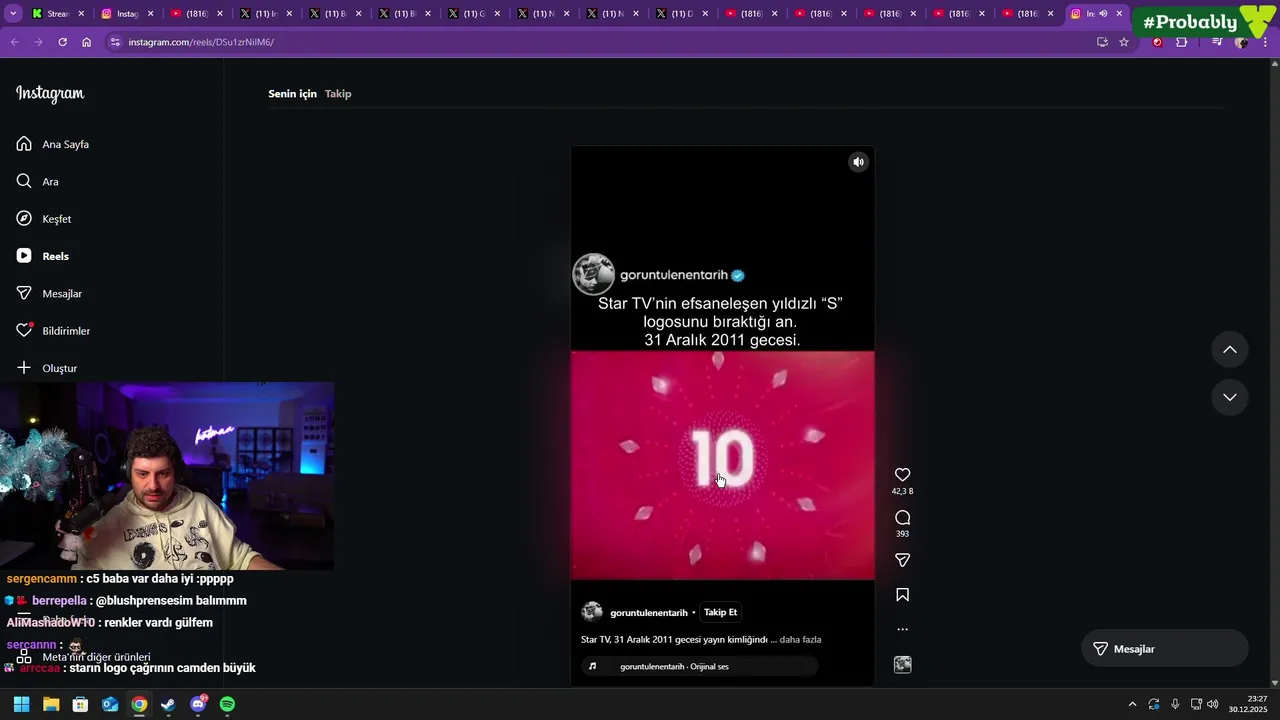Like the reel with the heart icon
The image size is (1280, 720).
click(902, 475)
